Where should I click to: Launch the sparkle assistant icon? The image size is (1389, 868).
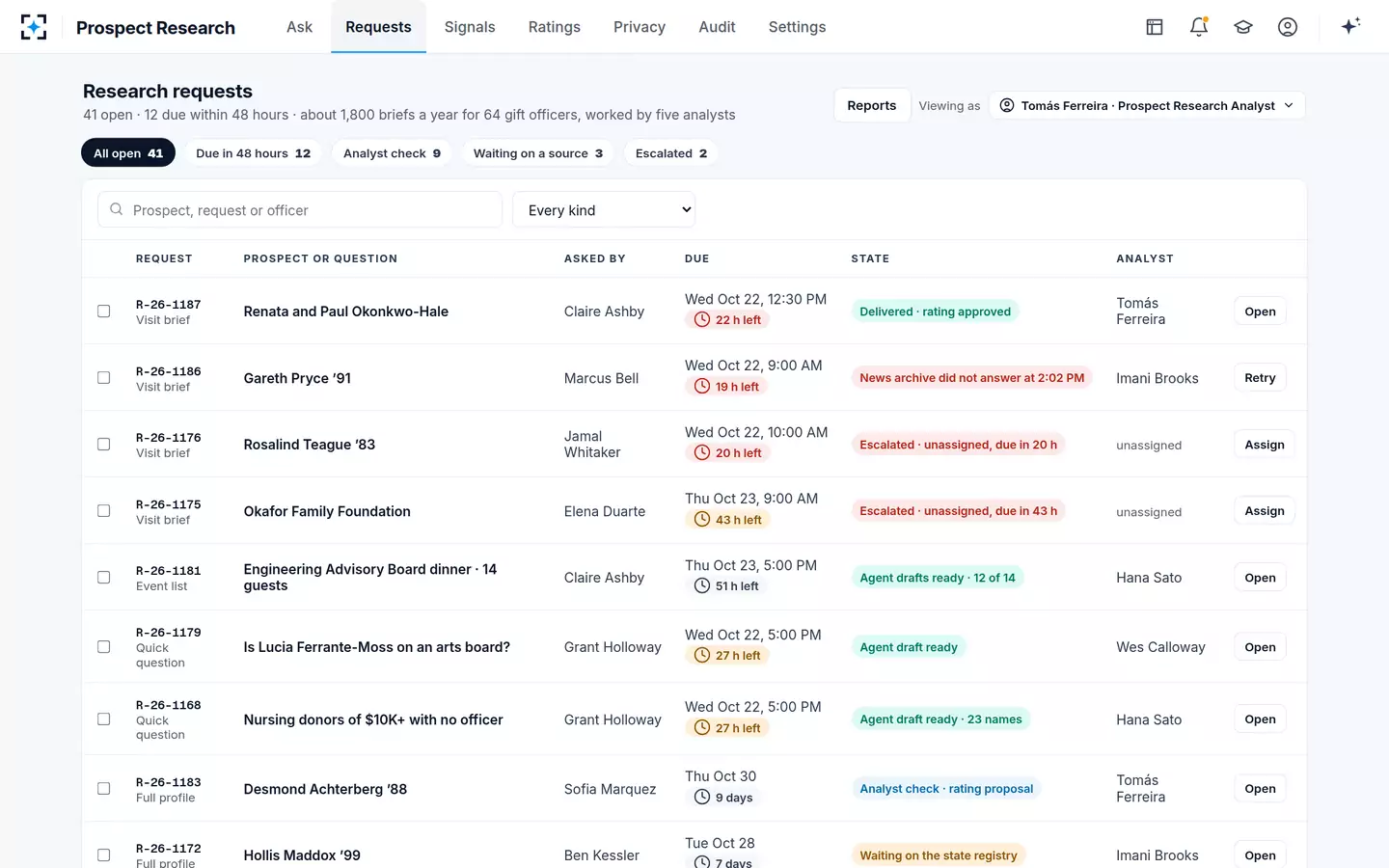pos(1350,26)
